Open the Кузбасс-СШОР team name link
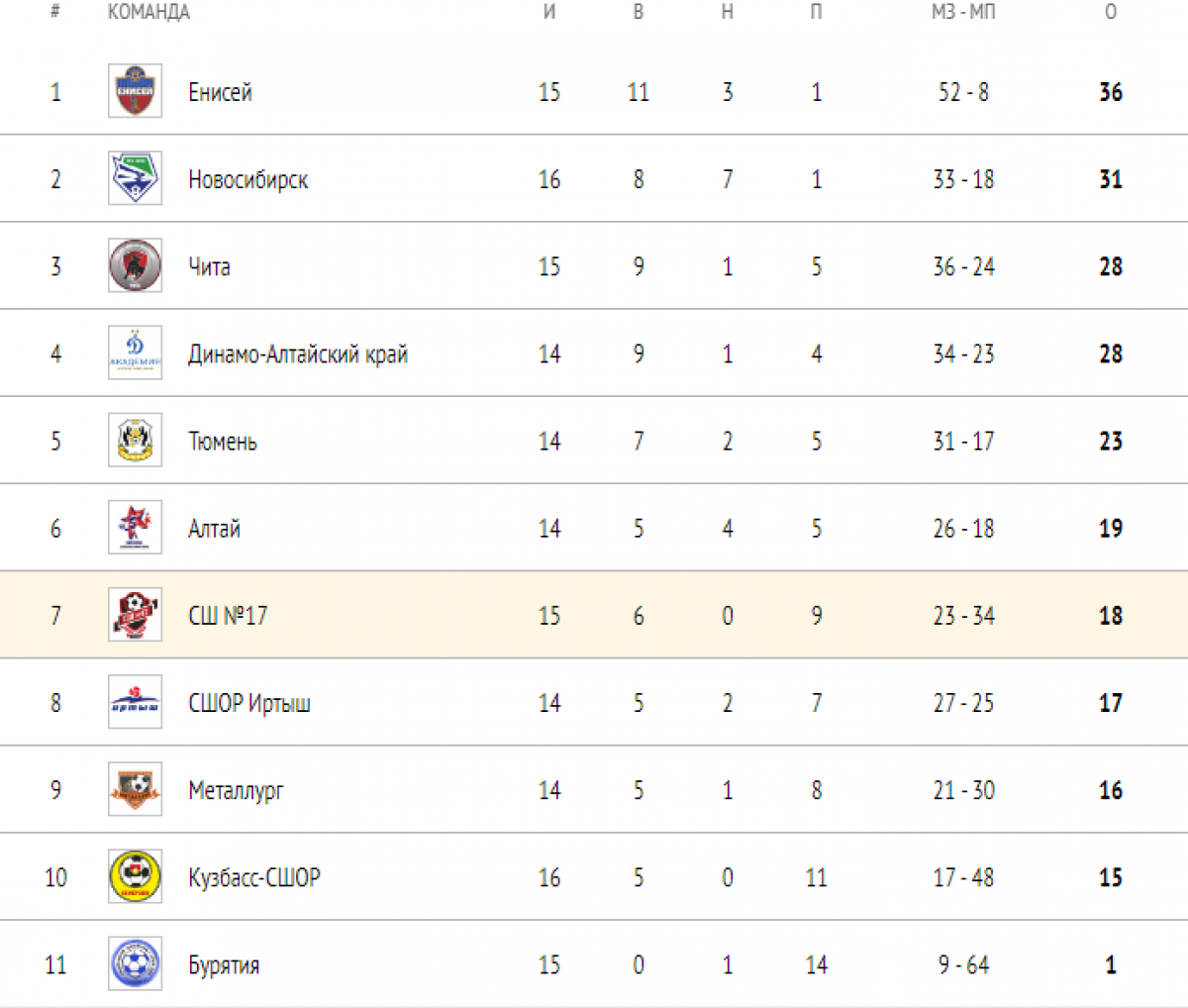 pos(253,877)
